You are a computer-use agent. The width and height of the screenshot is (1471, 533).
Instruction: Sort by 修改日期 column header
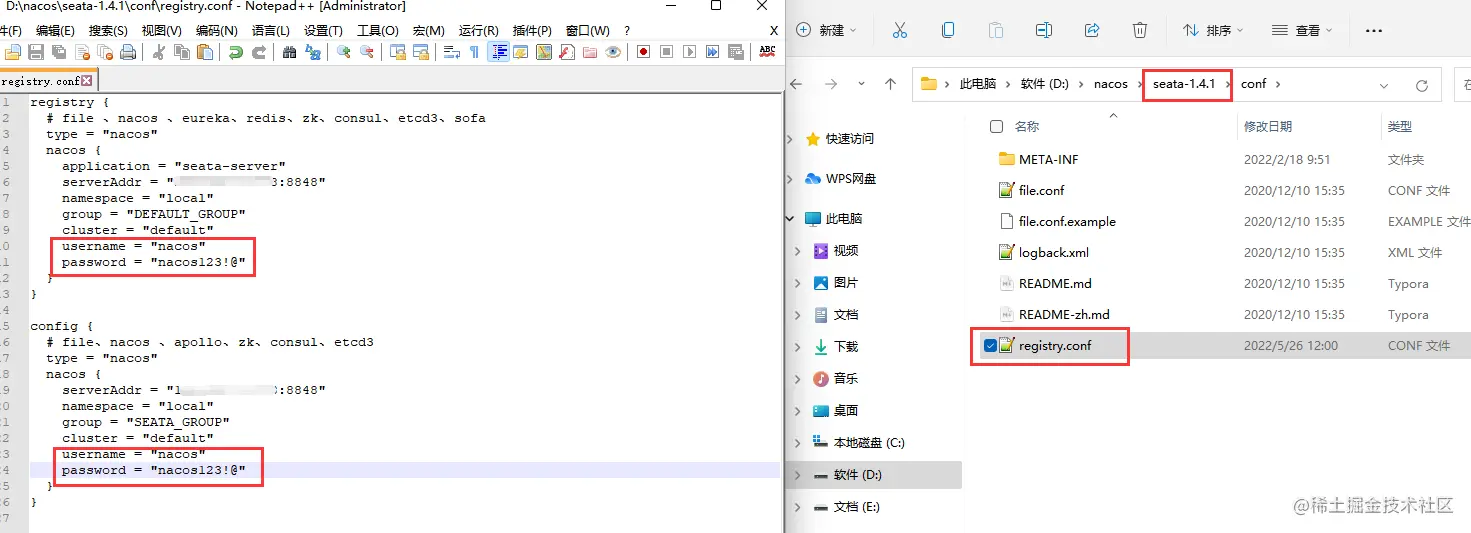tap(1267, 127)
